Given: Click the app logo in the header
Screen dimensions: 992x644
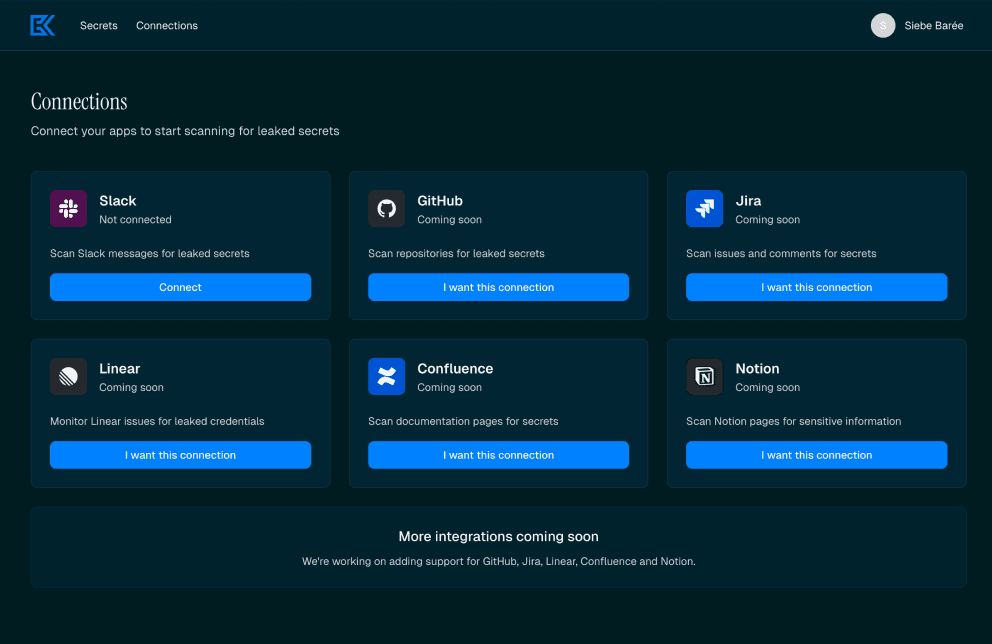Looking at the screenshot, I should click(42, 25).
